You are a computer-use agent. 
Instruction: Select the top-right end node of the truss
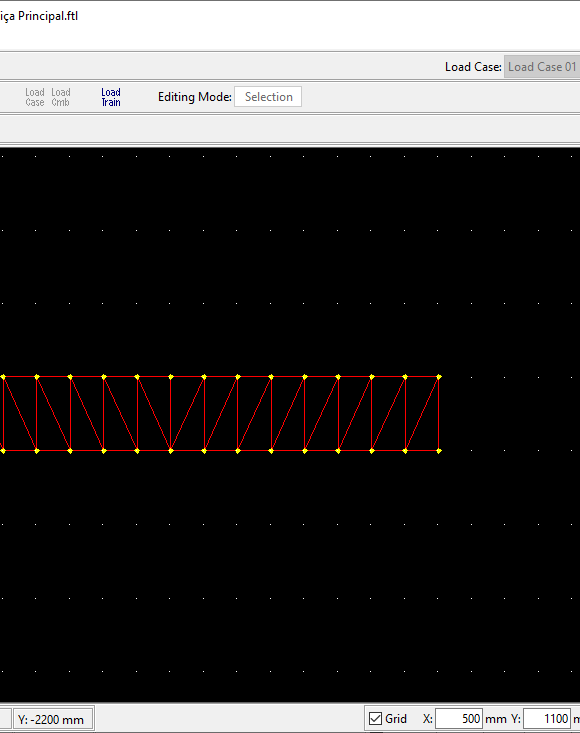(x=439, y=377)
